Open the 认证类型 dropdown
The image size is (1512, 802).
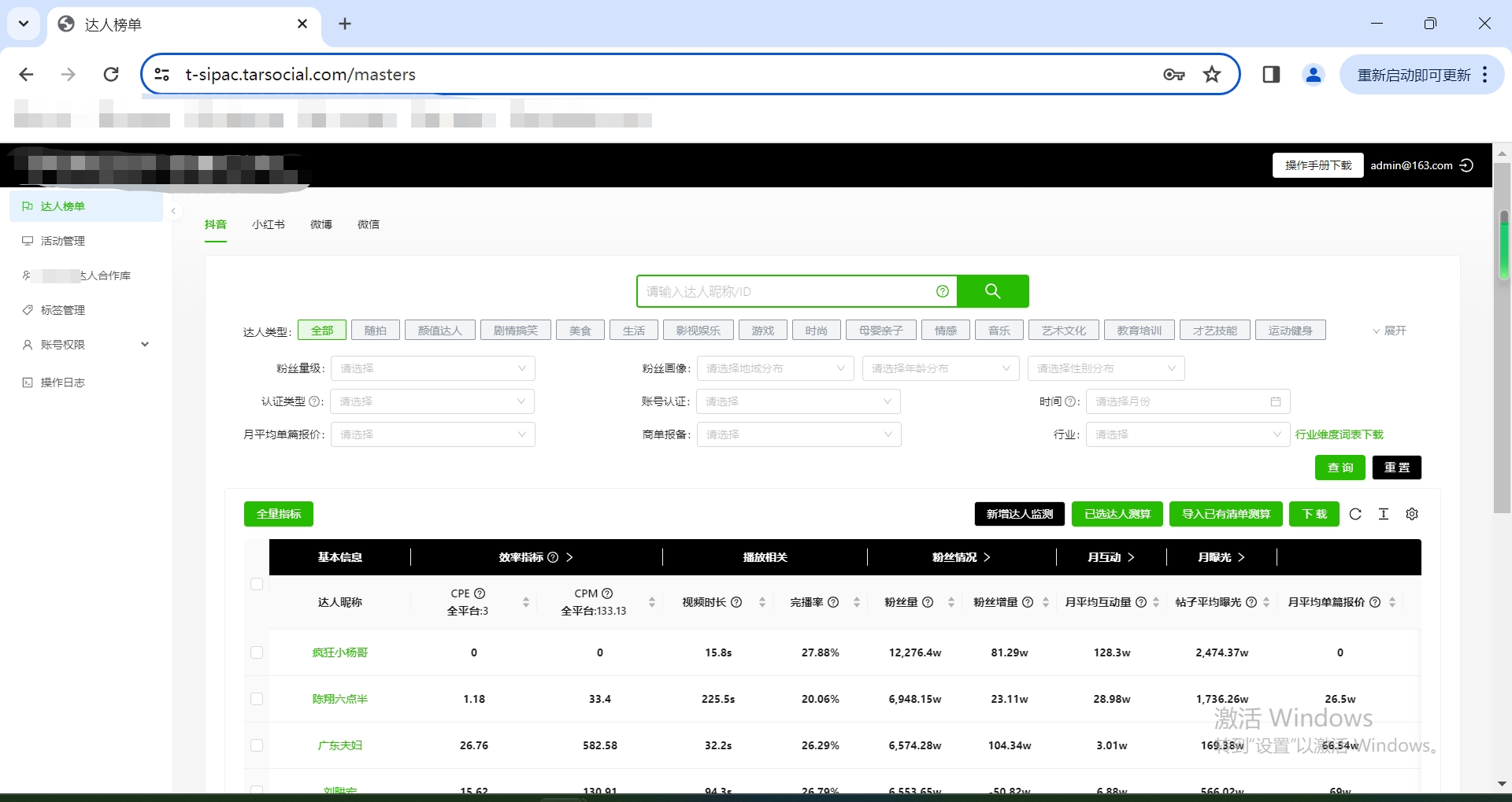point(432,401)
